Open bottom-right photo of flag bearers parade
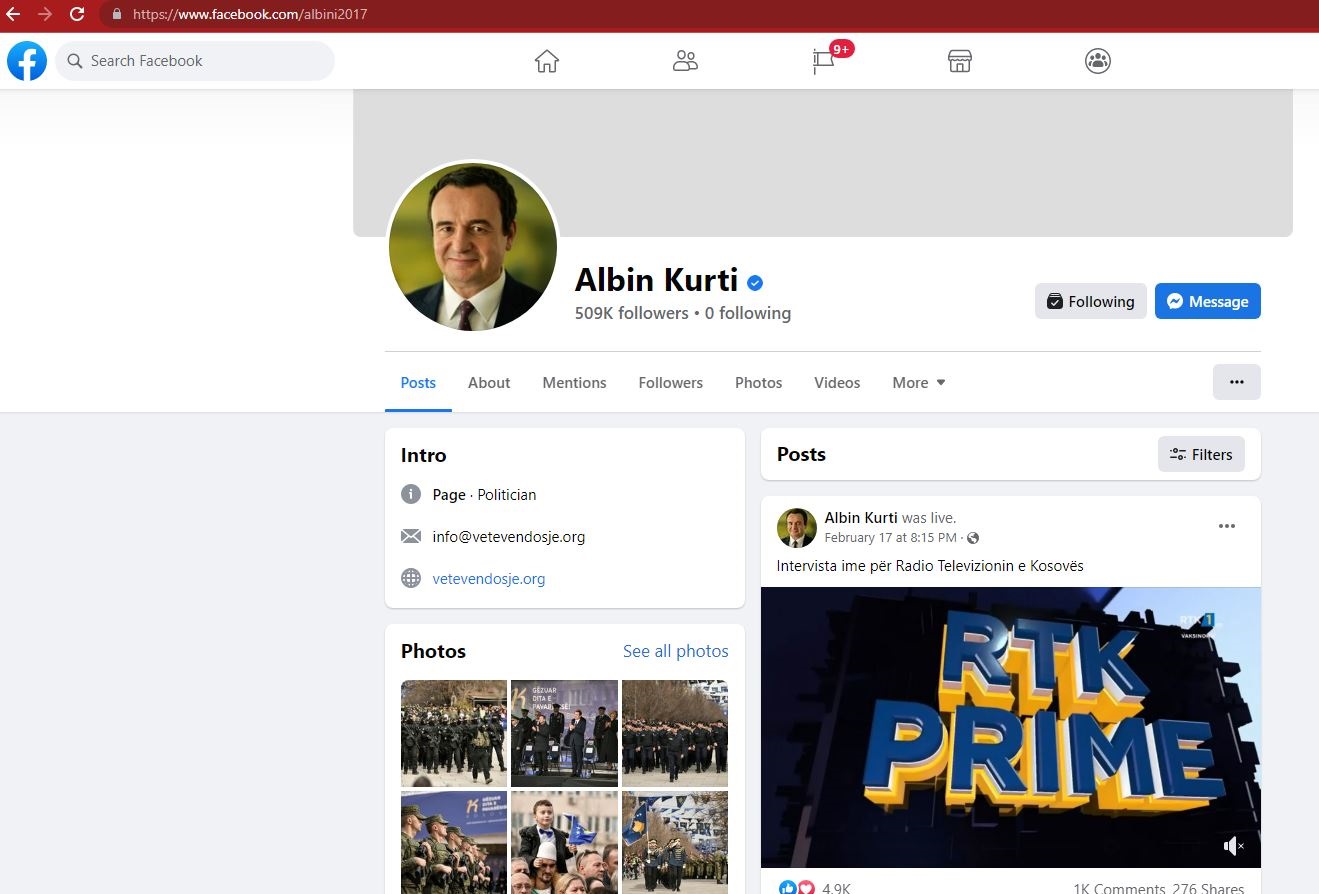 [x=675, y=842]
